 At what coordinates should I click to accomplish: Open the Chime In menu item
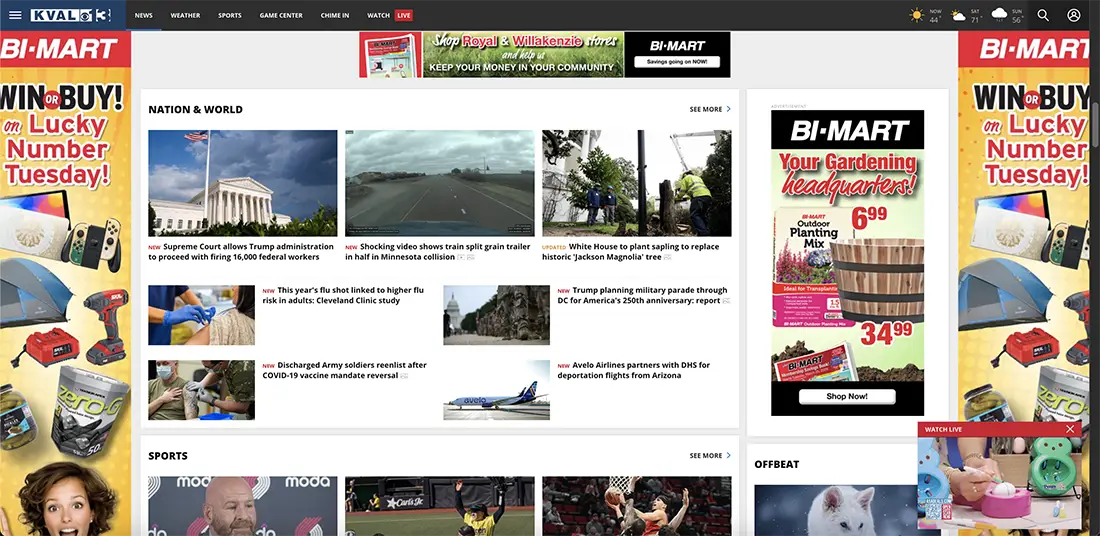pos(335,15)
